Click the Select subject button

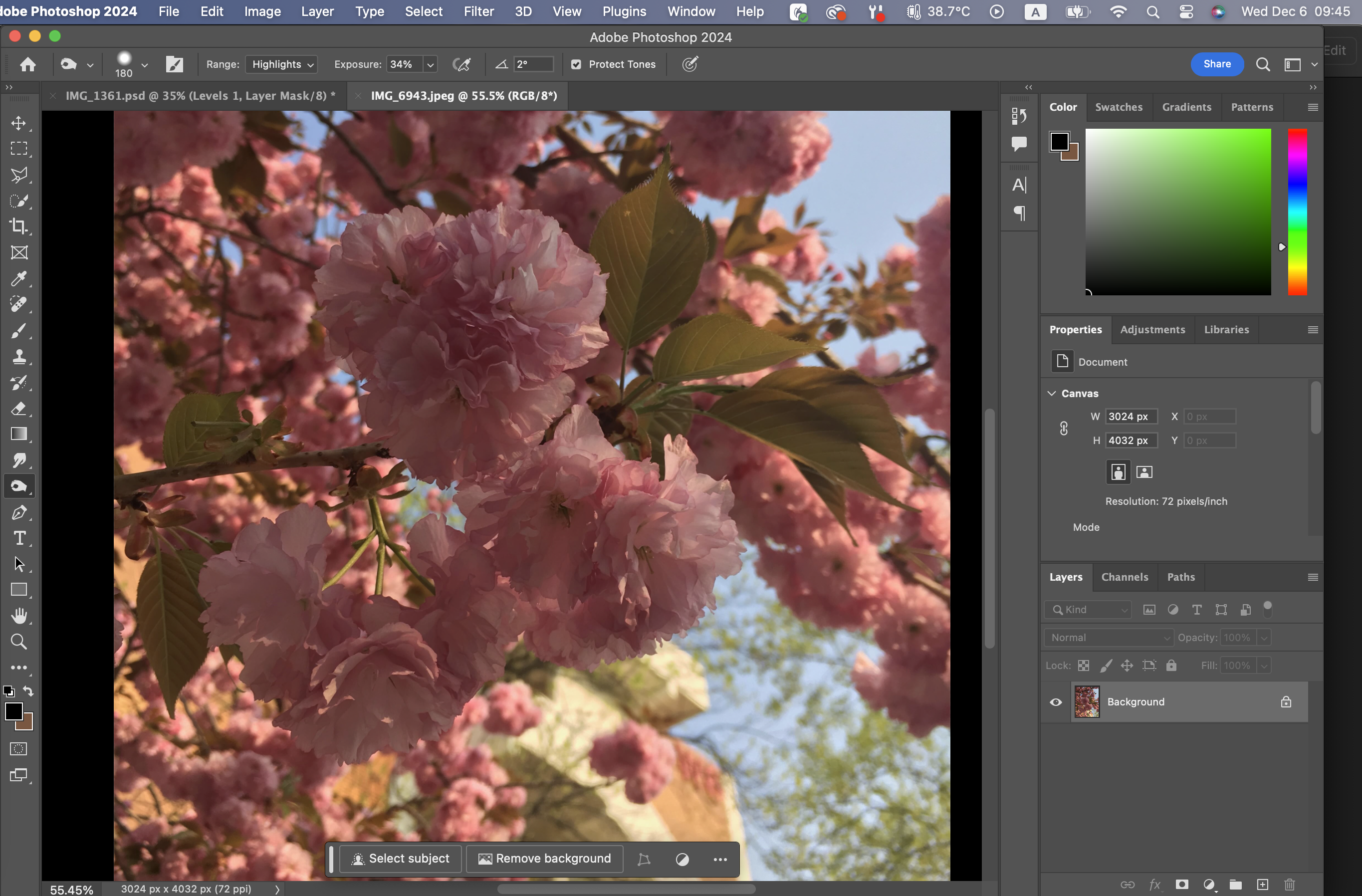[x=401, y=858]
